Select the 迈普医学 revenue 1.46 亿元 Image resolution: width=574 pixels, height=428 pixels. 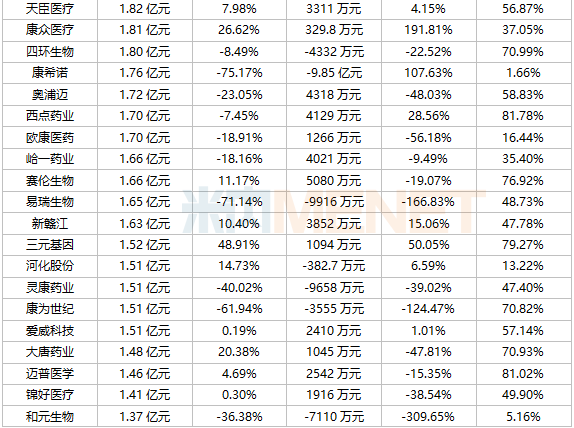point(145,373)
